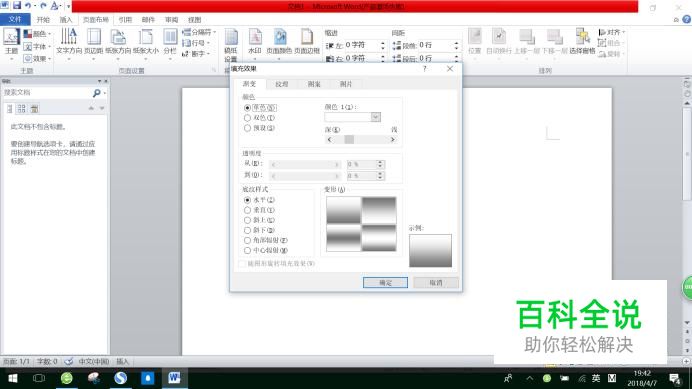Open the Selection Pane (选择窗格) tool

click(583, 42)
